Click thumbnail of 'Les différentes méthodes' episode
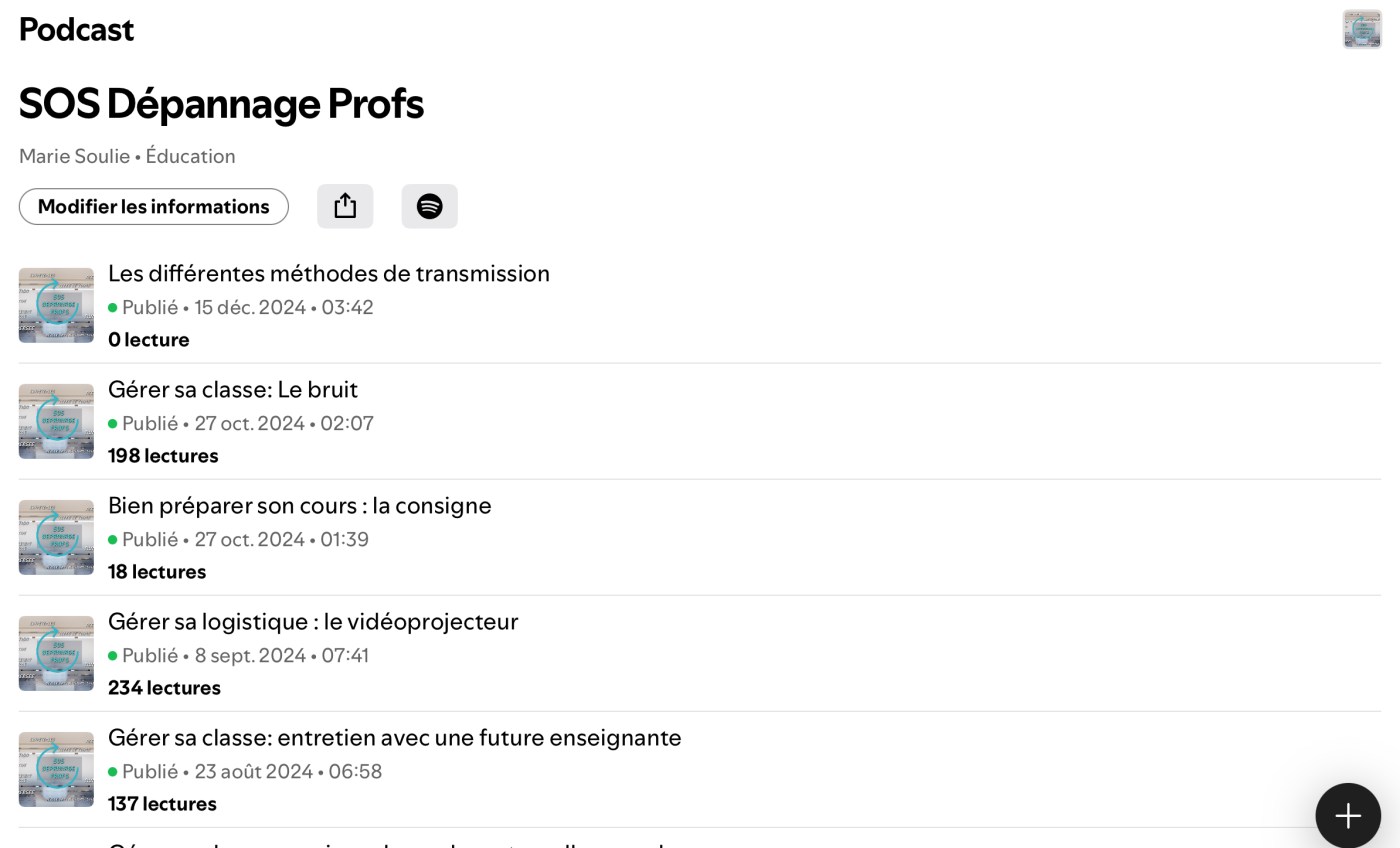 tap(56, 305)
